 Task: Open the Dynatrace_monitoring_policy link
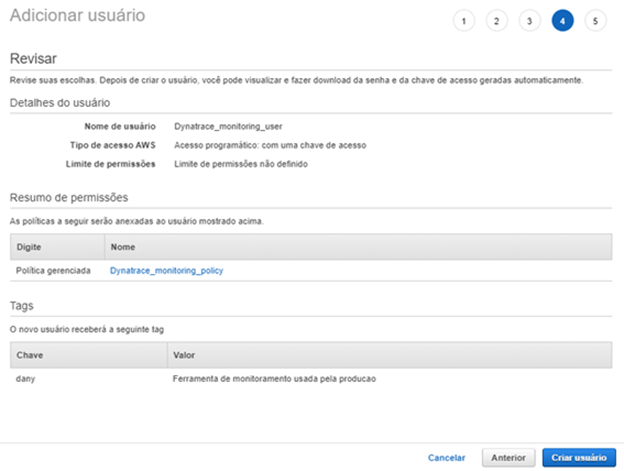(x=166, y=271)
